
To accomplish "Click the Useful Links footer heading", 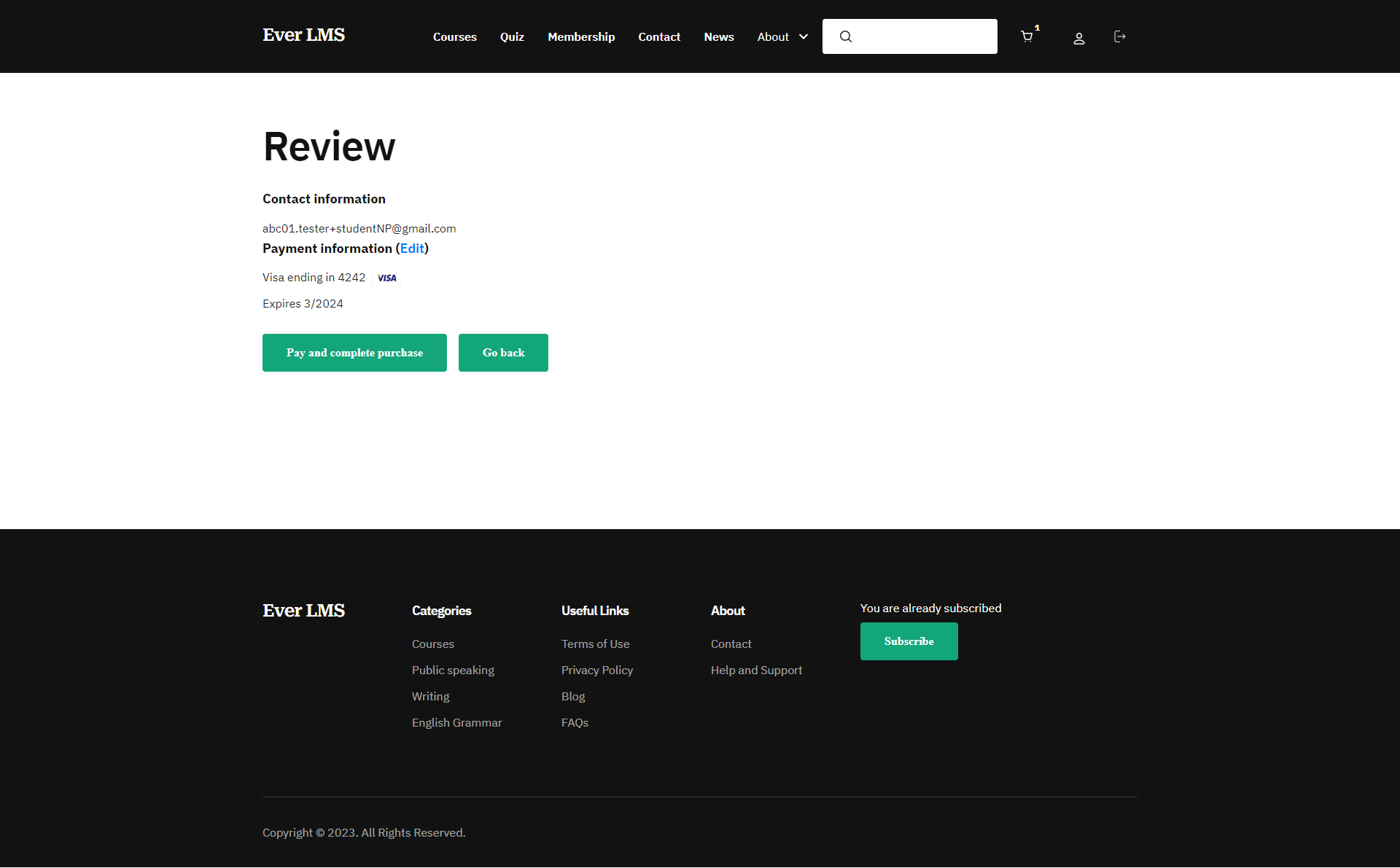I will [595, 611].
